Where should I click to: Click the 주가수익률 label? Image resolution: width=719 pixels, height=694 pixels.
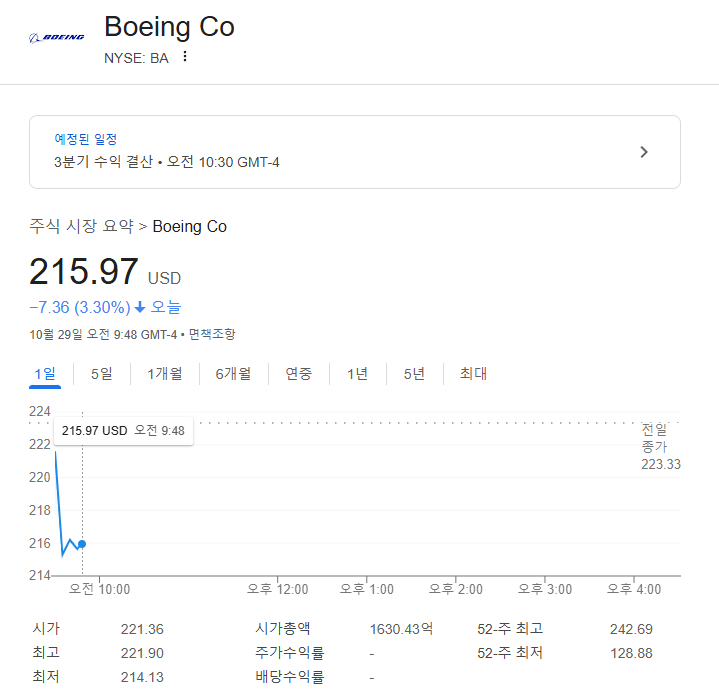point(290,652)
